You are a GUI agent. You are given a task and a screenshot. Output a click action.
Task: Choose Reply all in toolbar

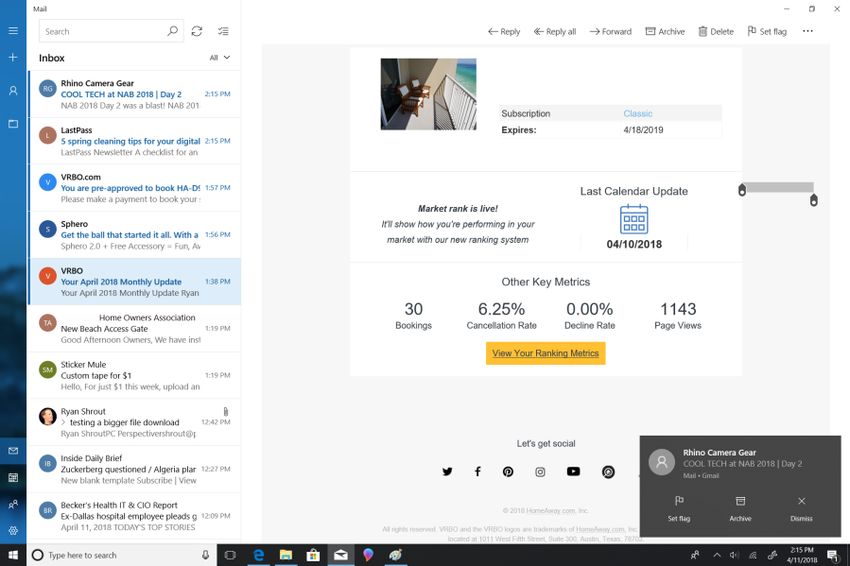[555, 31]
